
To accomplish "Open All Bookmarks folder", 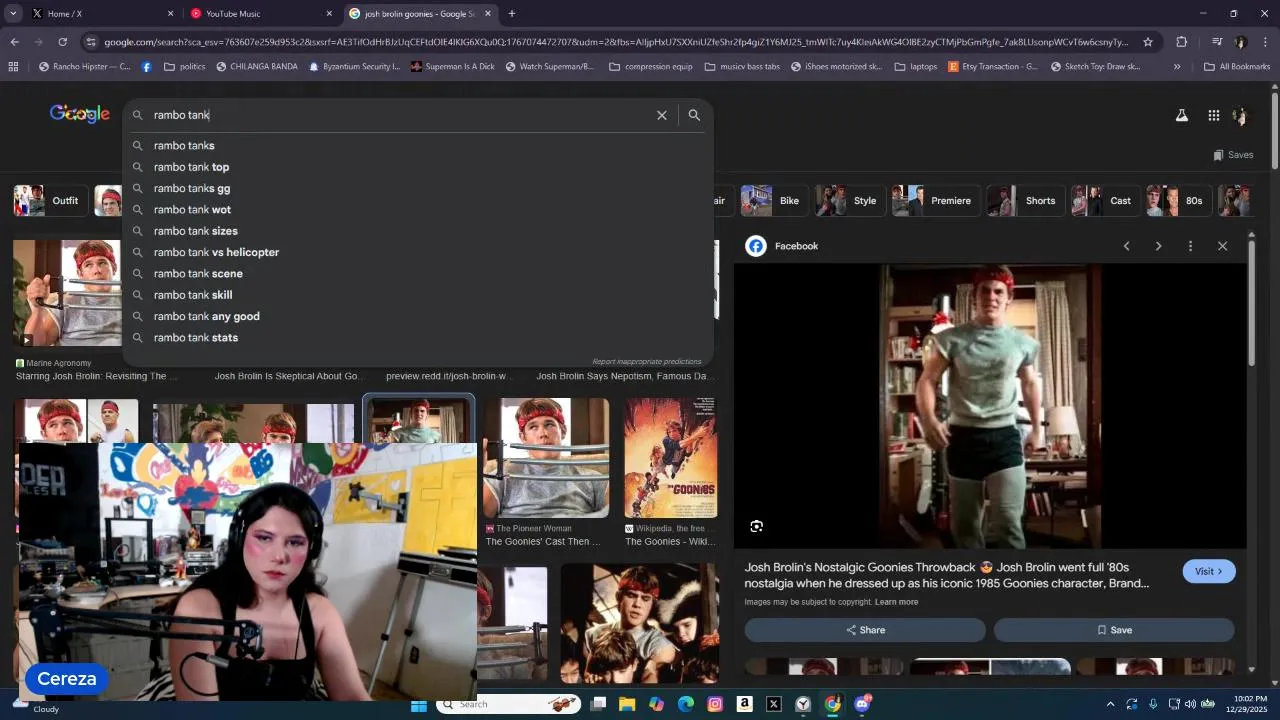I will (x=1237, y=67).
